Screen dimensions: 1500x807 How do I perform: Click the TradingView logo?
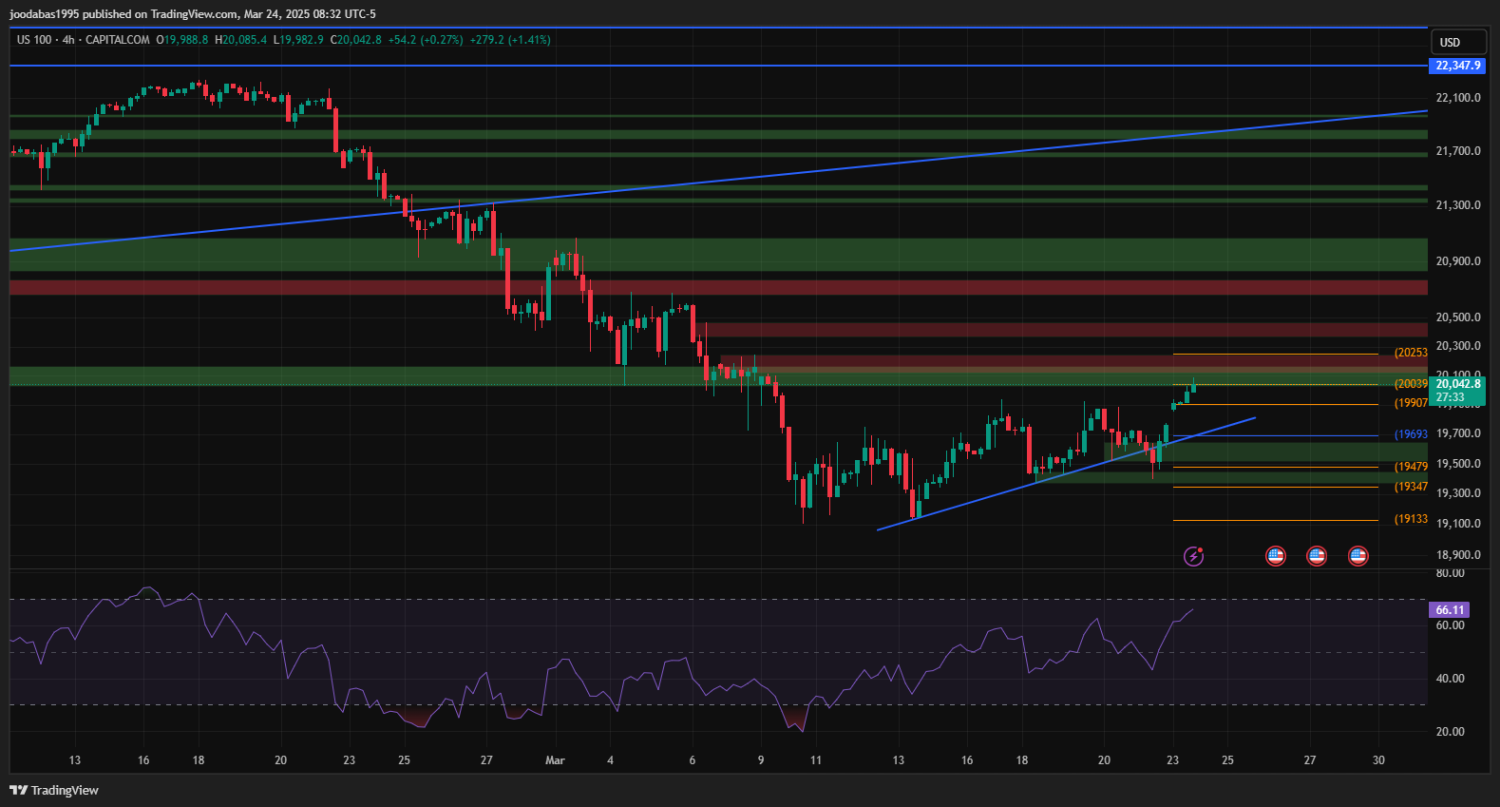[x=56, y=790]
